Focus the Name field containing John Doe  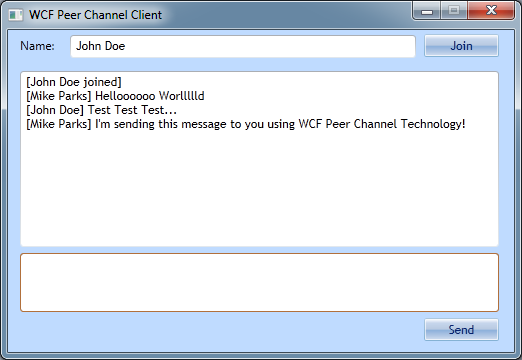coord(243,46)
